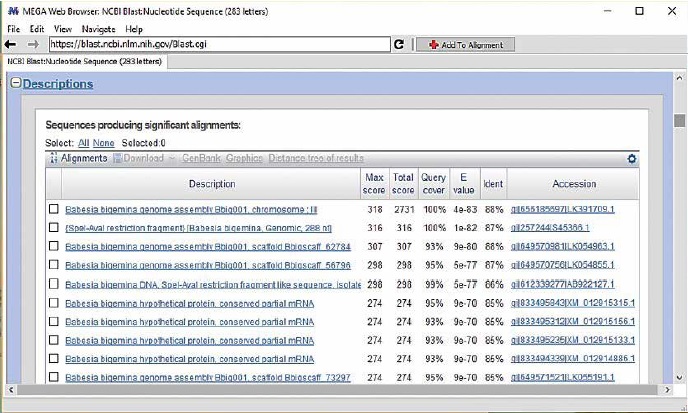688x413 pixels.
Task: Click the browser back arrow
Action: 12,45
